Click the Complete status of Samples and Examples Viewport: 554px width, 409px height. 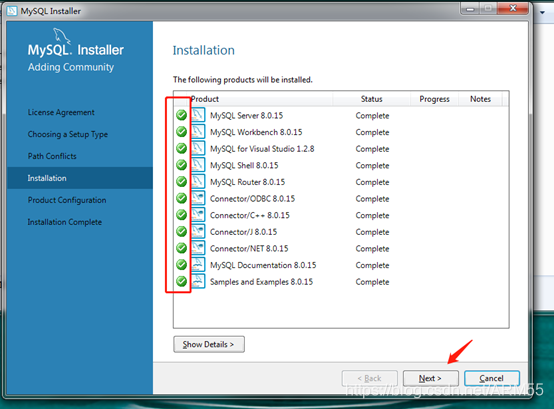[x=372, y=281]
